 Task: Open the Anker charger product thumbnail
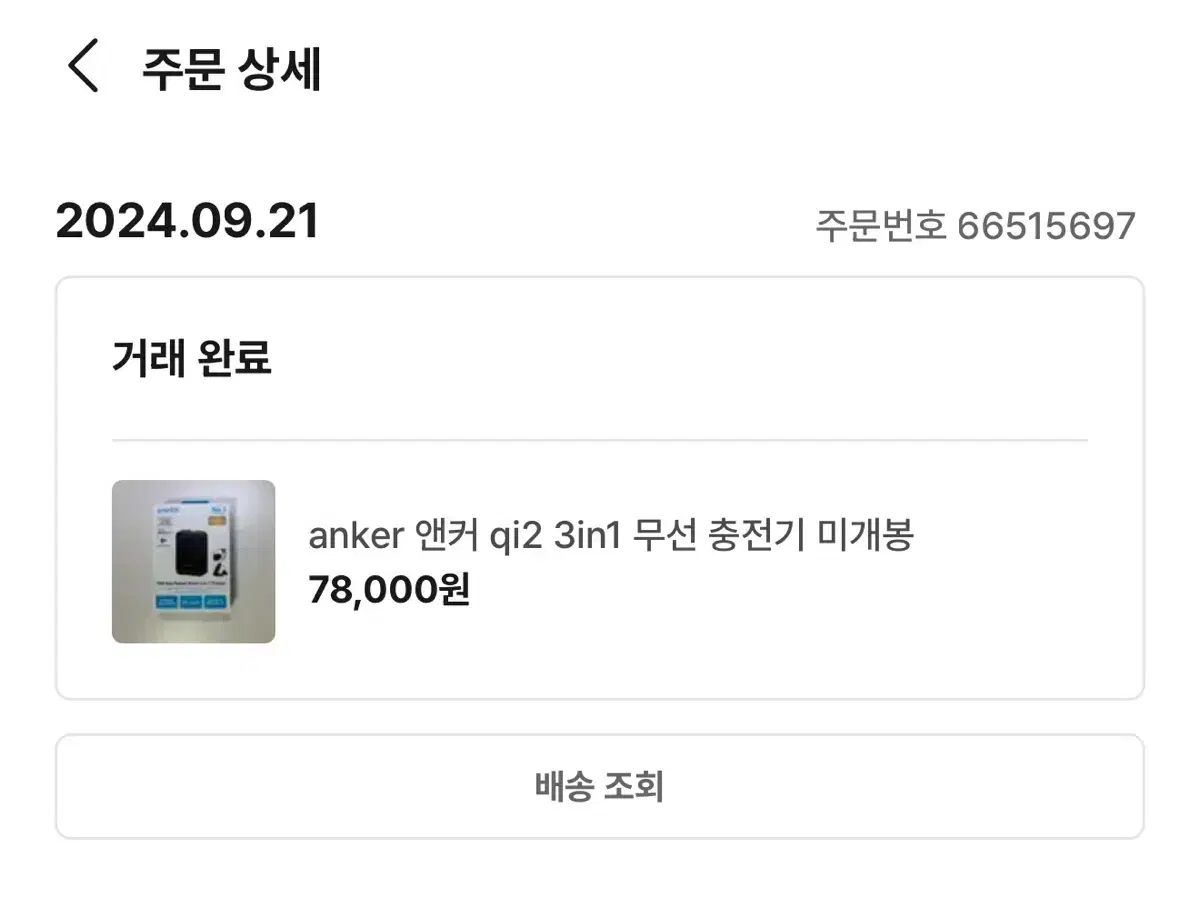pyautogui.click(x=193, y=561)
